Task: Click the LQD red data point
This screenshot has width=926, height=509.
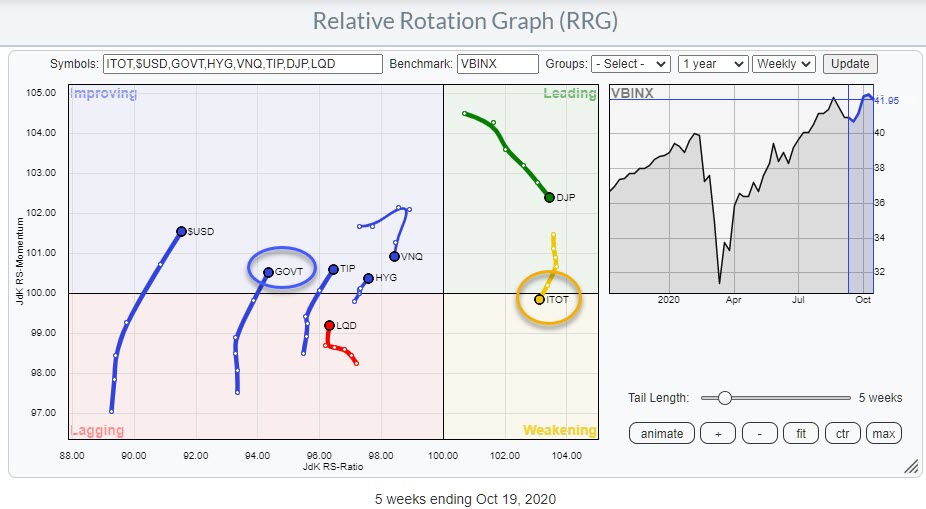Action: pos(329,325)
